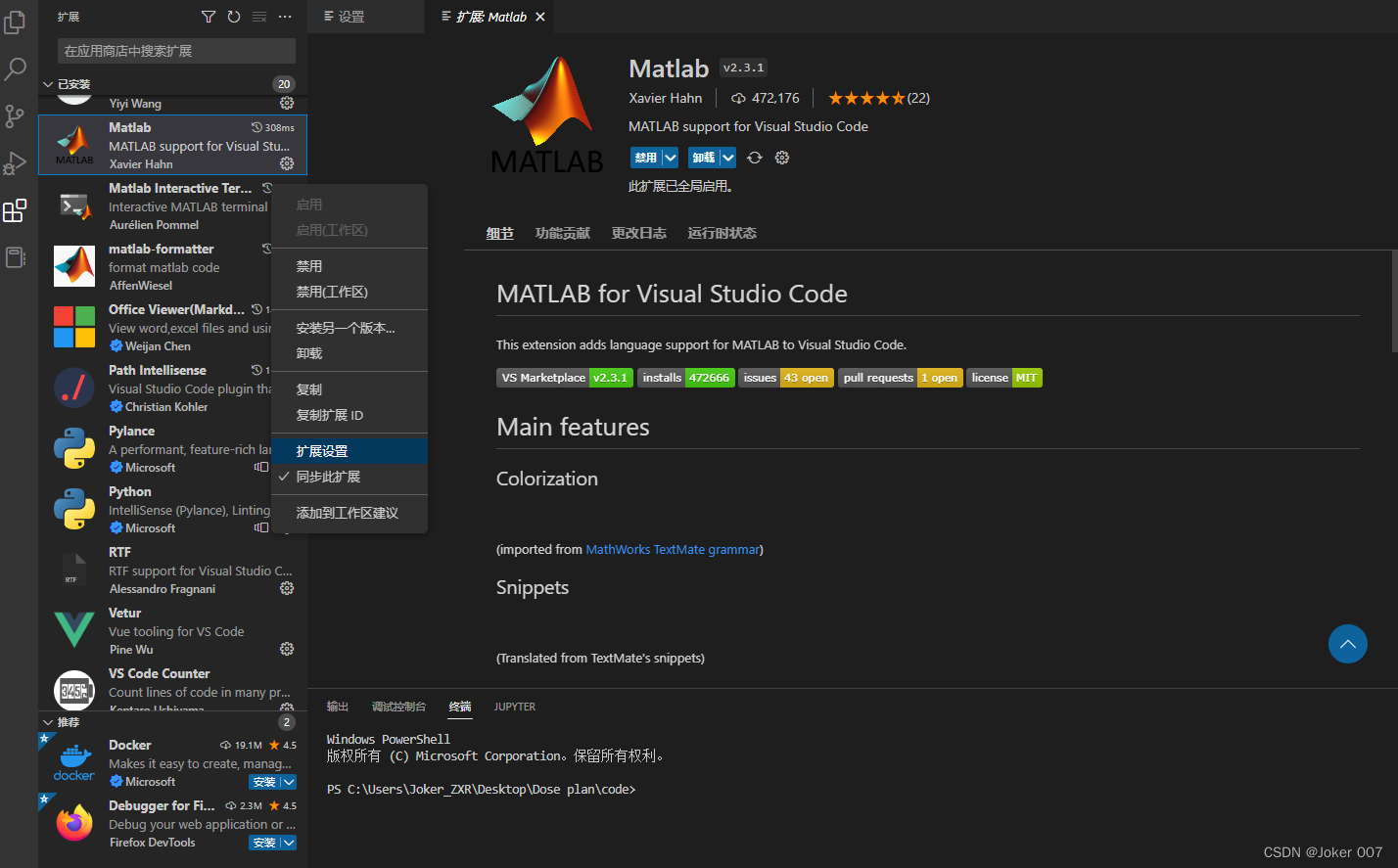The height and width of the screenshot is (868, 1398).
Task: Click the sync icon on Matlab extension page
Action: 752,158
